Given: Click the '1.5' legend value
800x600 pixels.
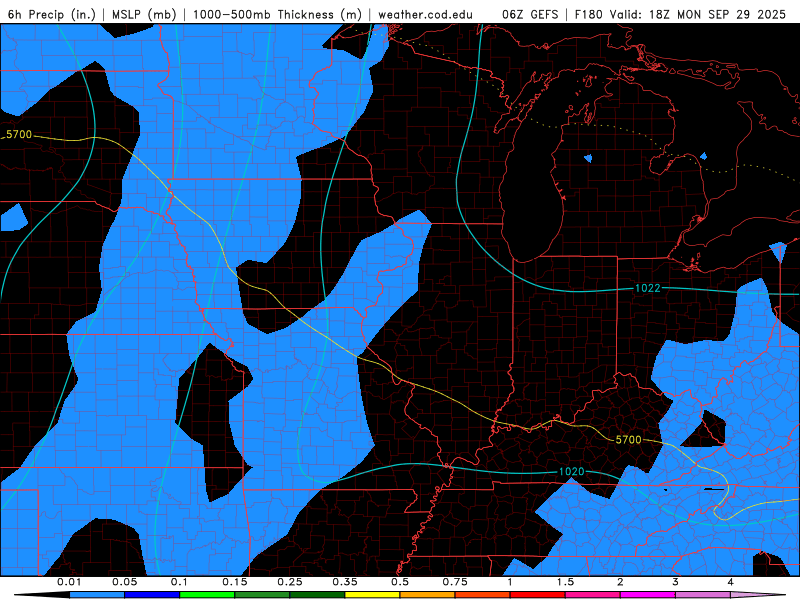Looking at the screenshot, I should (x=565, y=582).
